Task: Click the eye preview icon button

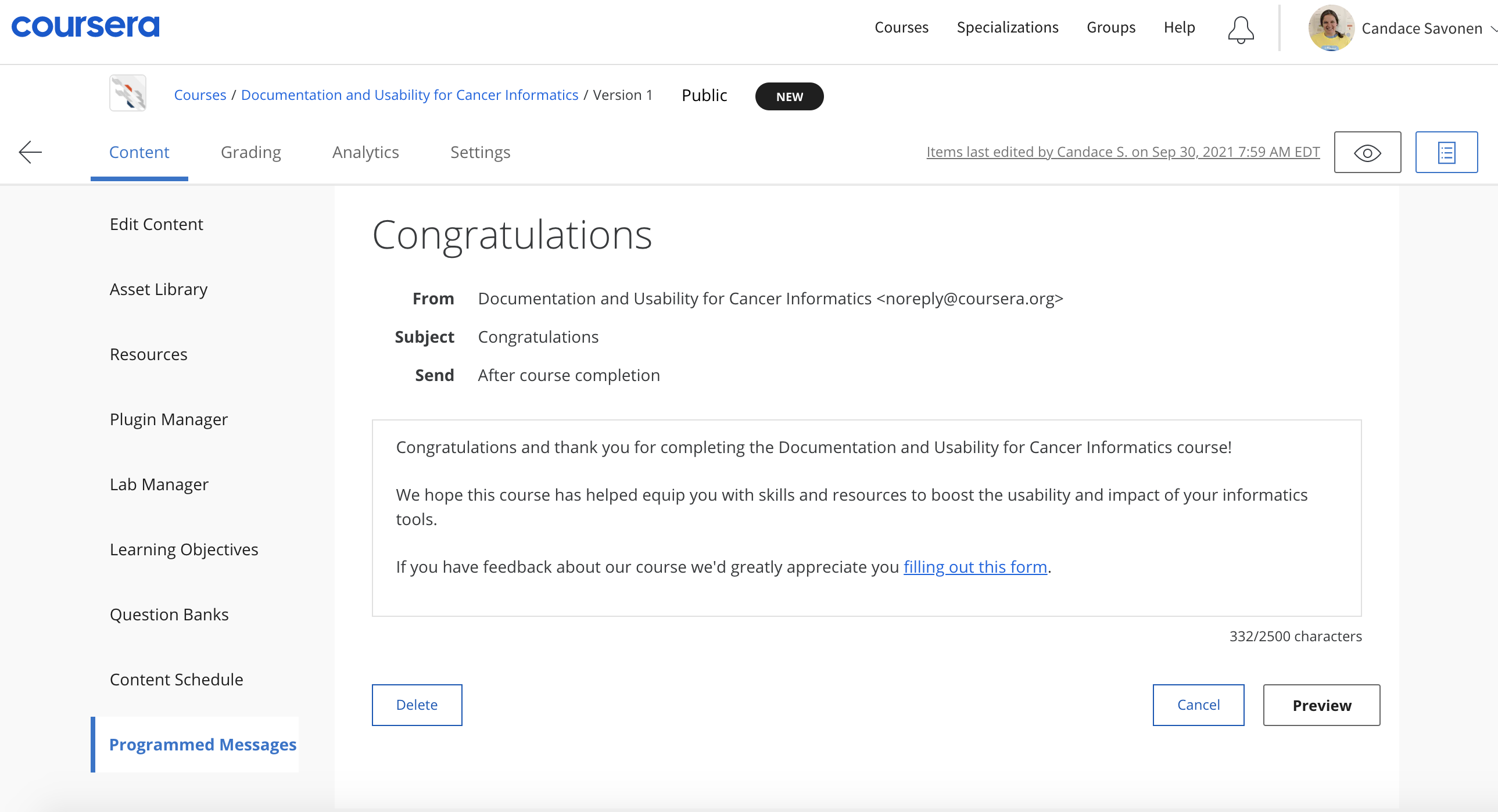Action: pyautogui.click(x=1367, y=152)
